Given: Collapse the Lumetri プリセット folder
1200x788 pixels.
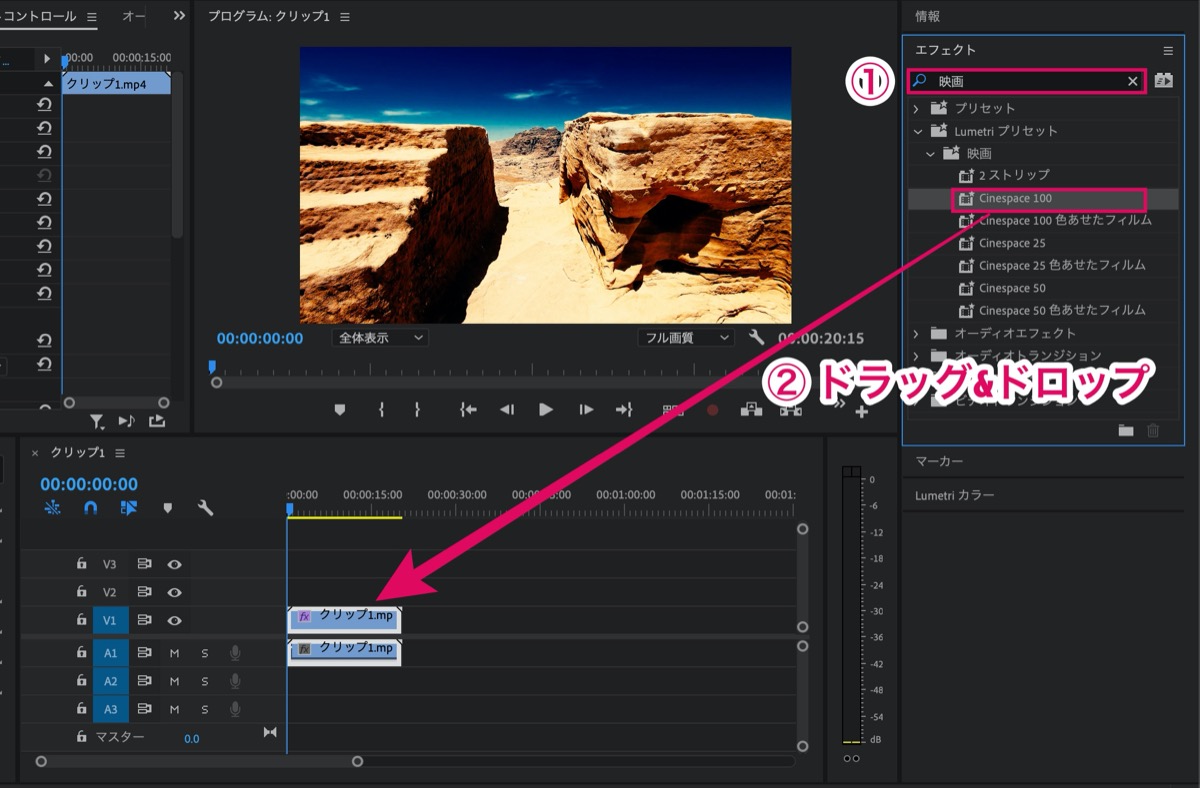Looking at the screenshot, I should [917, 131].
